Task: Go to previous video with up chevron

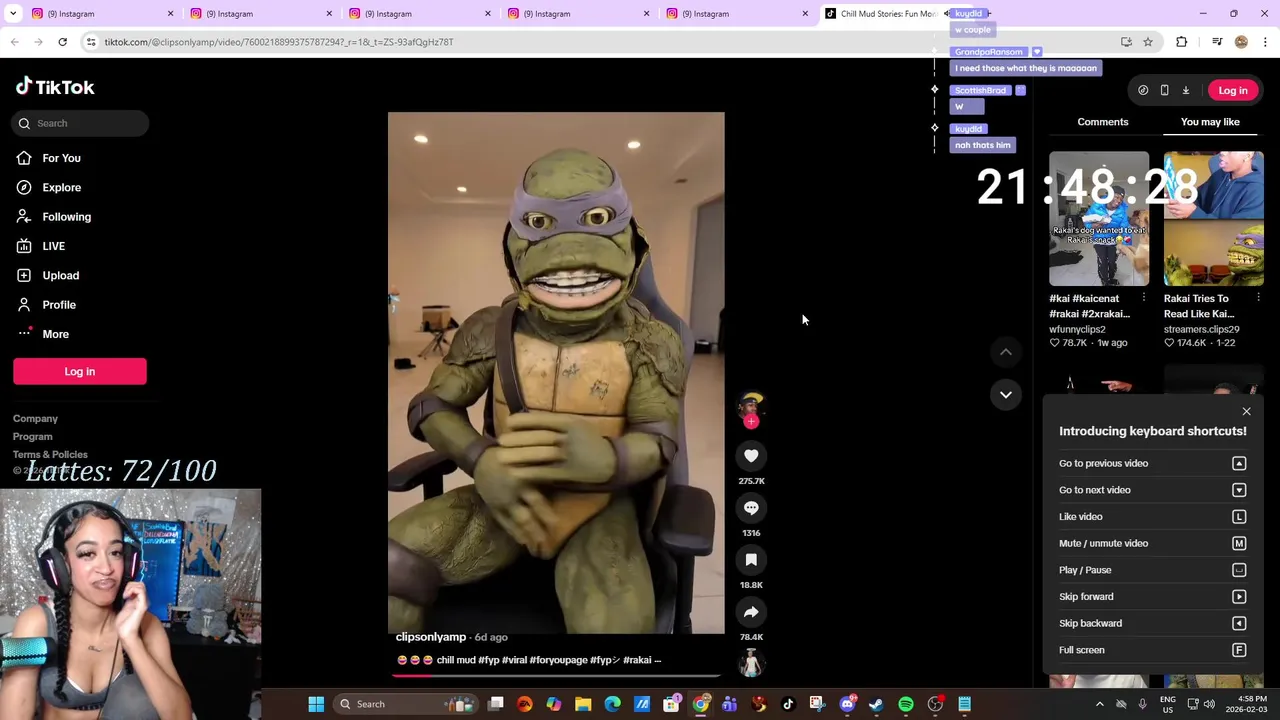Action: click(x=1006, y=352)
